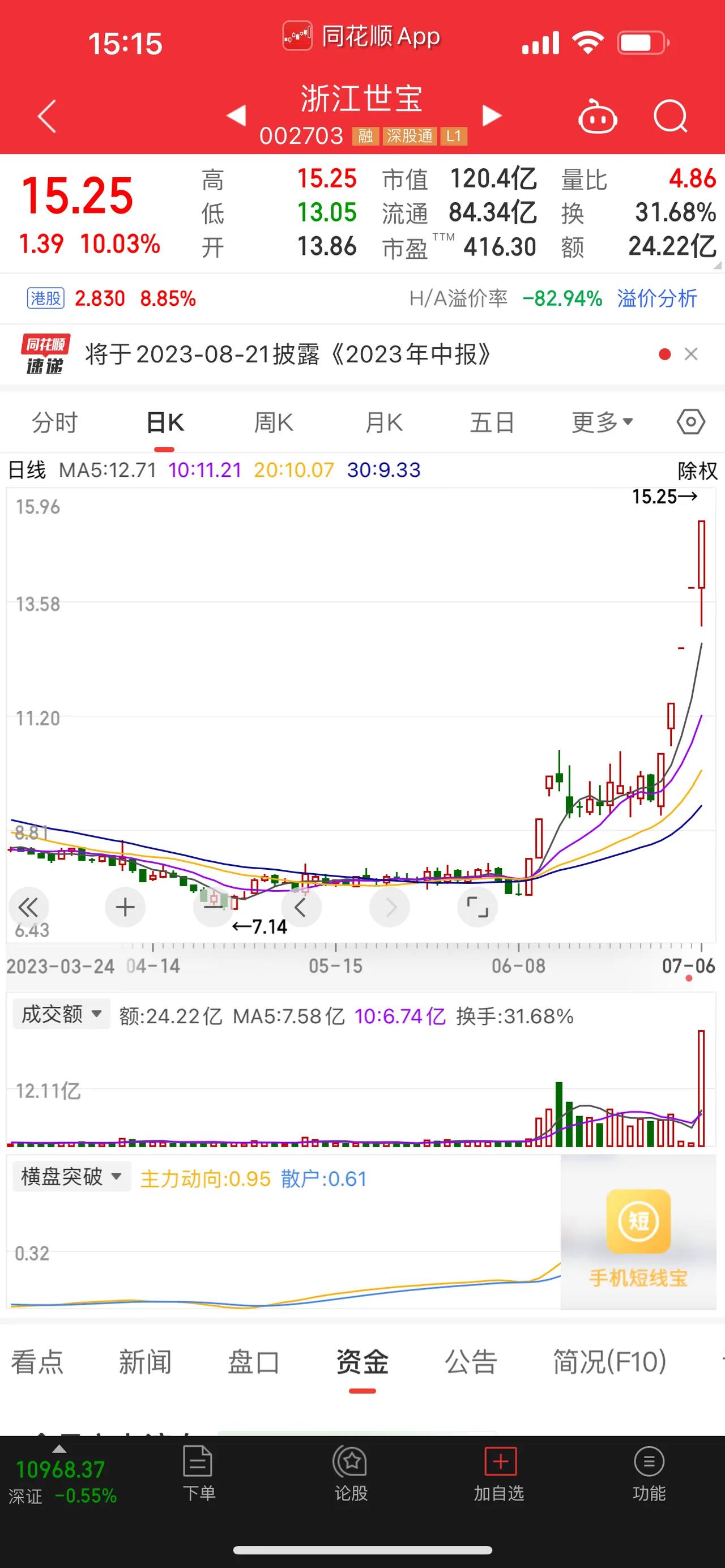Tap the MA5:12.71 moving average label

[108, 470]
